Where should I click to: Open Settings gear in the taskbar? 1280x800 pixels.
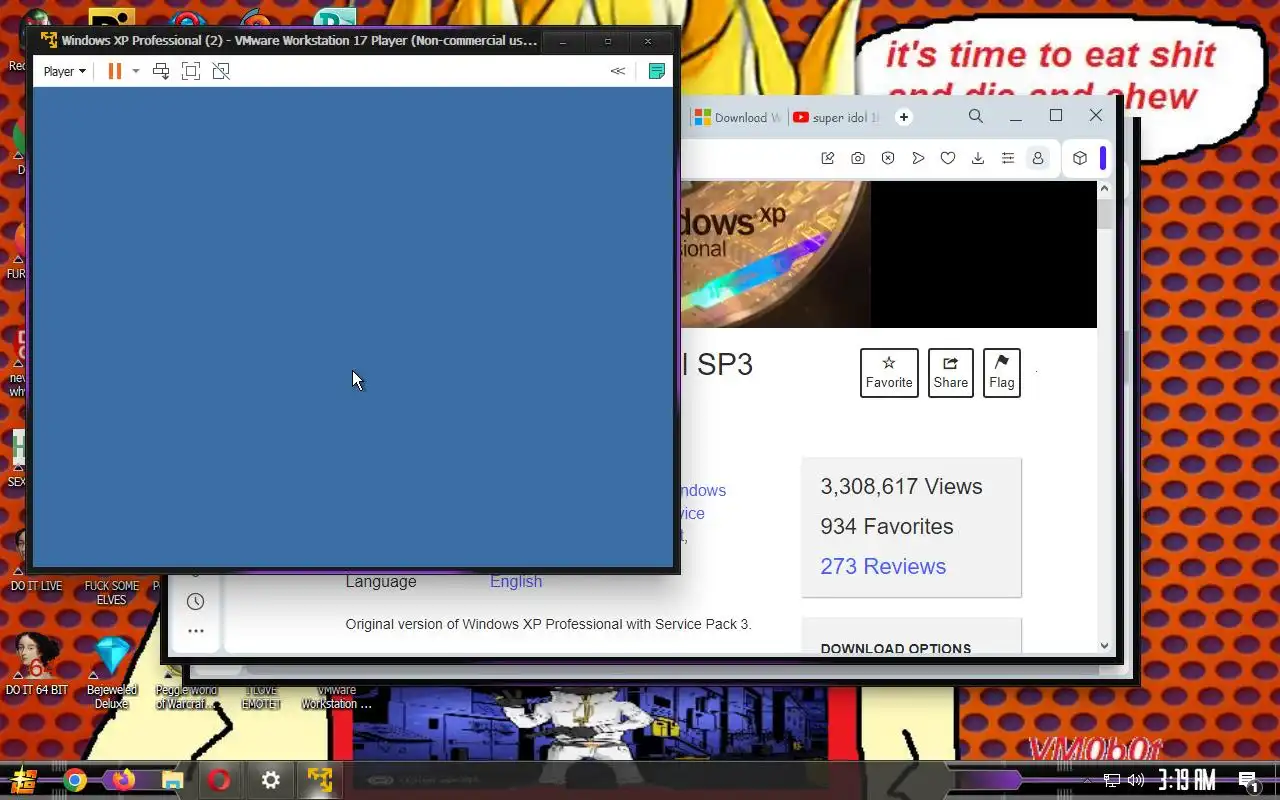tap(270, 780)
